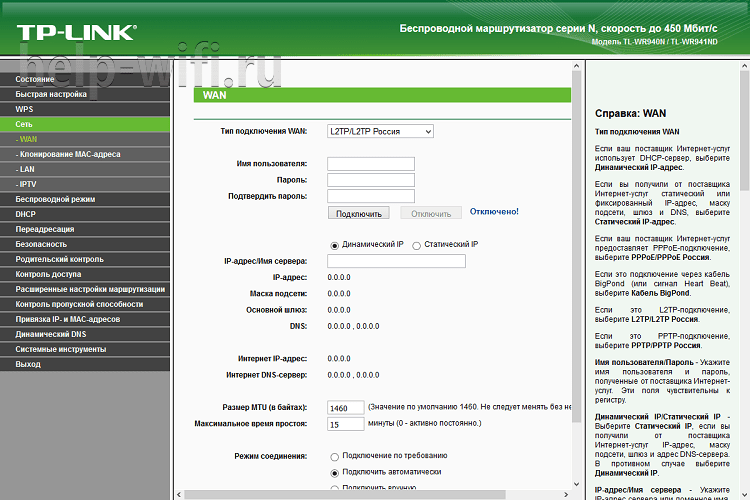The height and width of the screenshot is (500, 750).
Task: Open Контроль доступа section
Action: (x=85, y=274)
